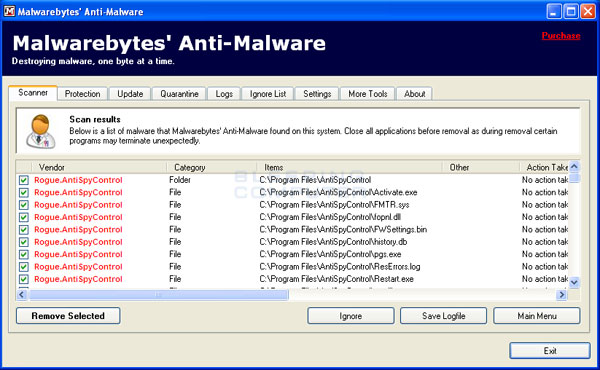The width and height of the screenshot is (600, 370).
Task: Switch to the Scanner tab
Action: 33,93
